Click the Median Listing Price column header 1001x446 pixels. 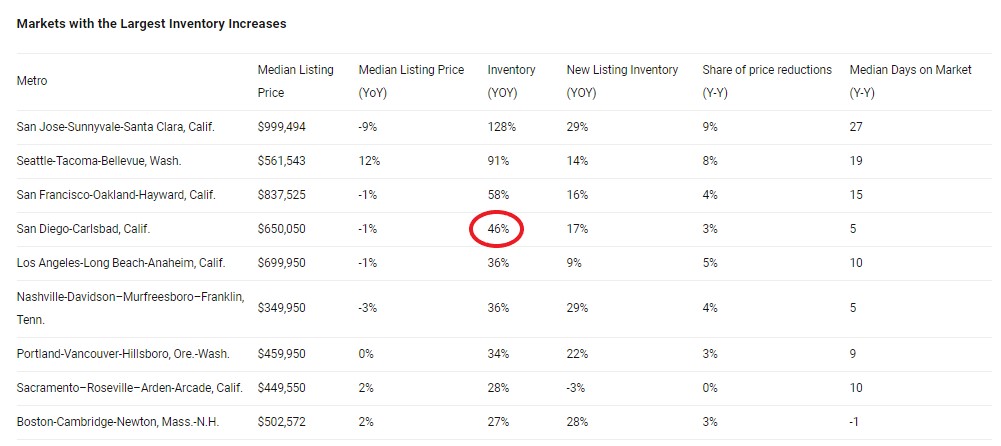[x=296, y=81]
